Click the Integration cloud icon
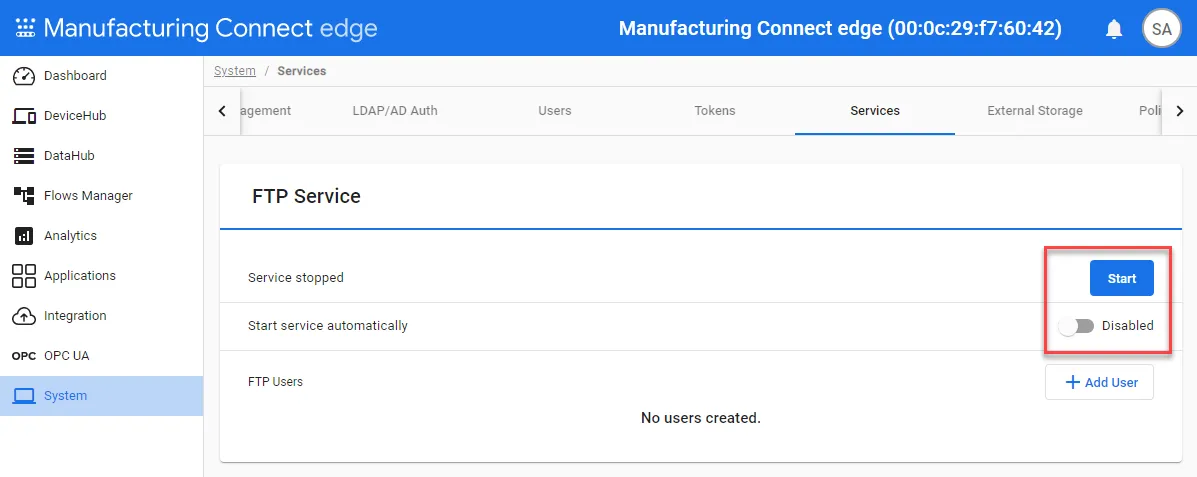 coord(24,316)
